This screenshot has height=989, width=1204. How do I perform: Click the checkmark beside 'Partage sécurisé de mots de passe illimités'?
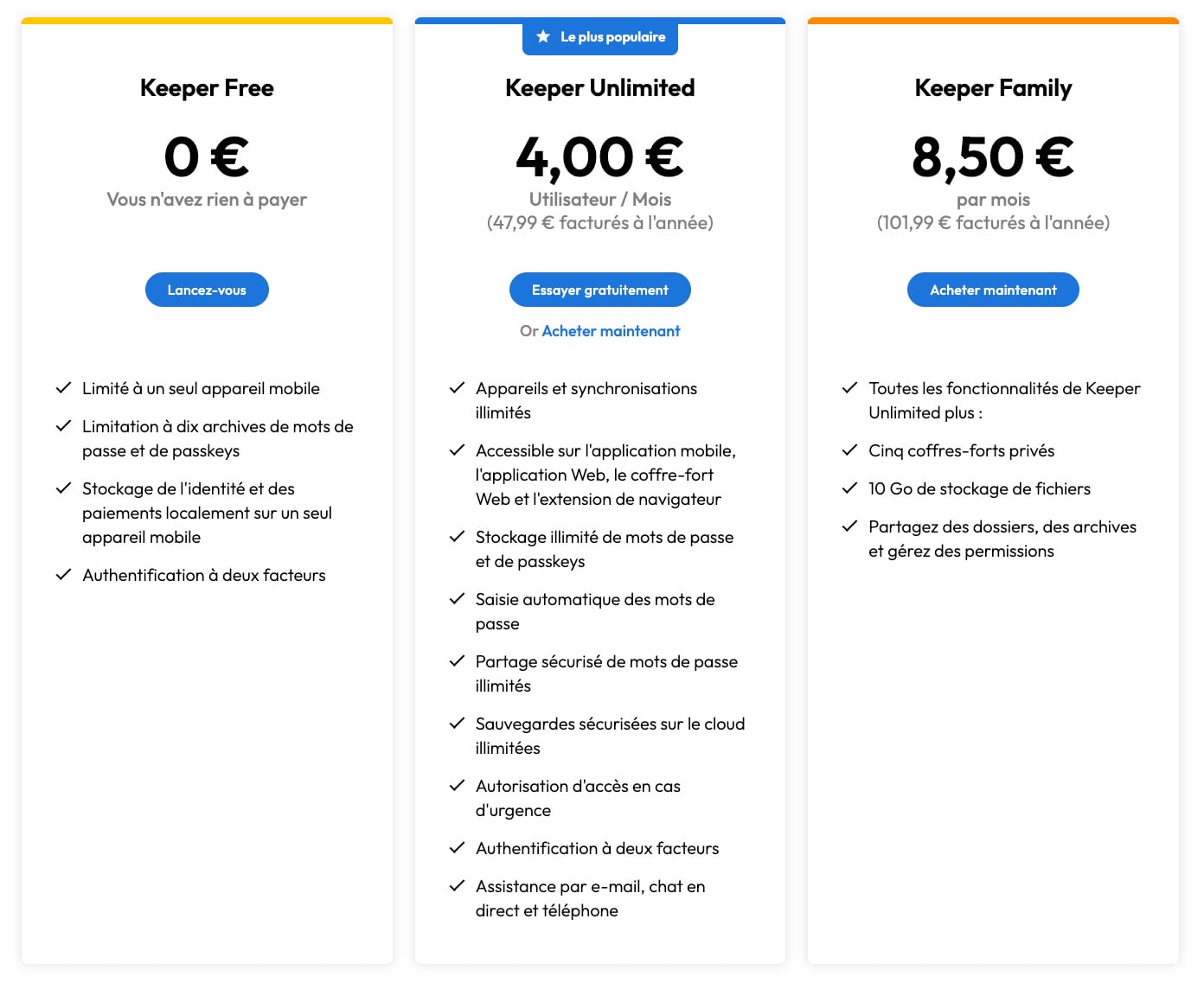[457, 660]
